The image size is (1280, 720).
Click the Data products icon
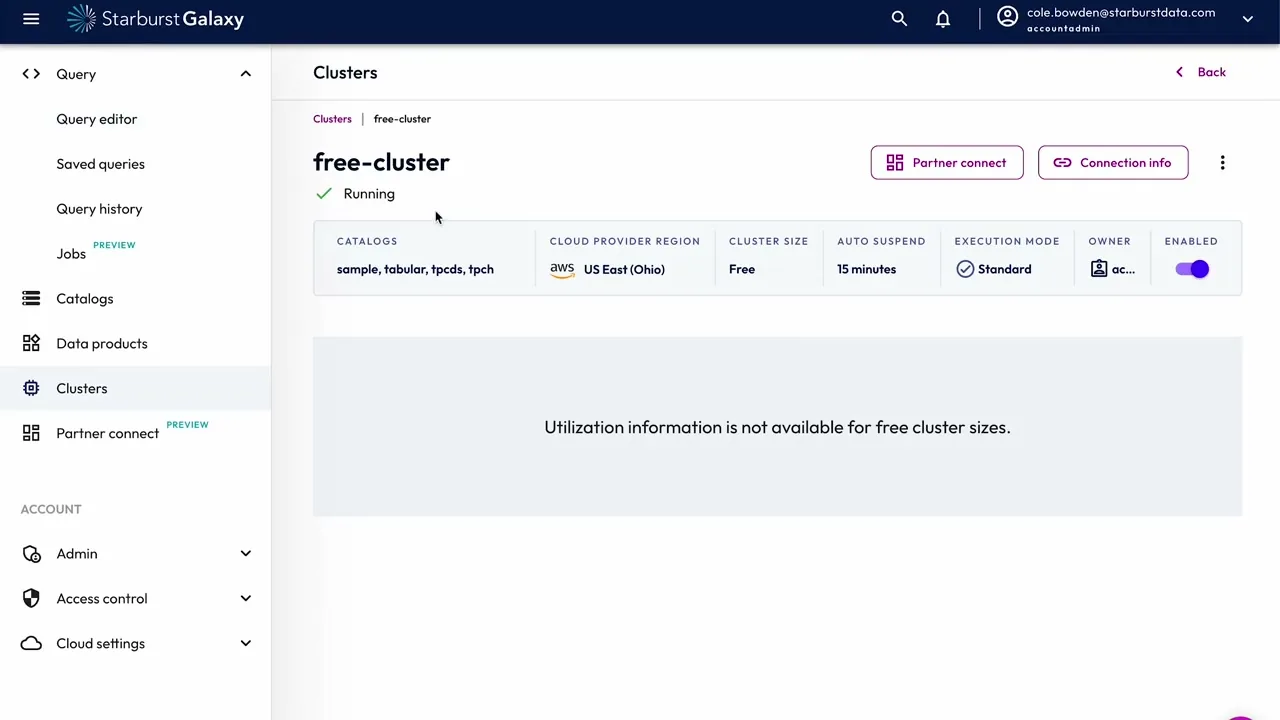pos(31,343)
